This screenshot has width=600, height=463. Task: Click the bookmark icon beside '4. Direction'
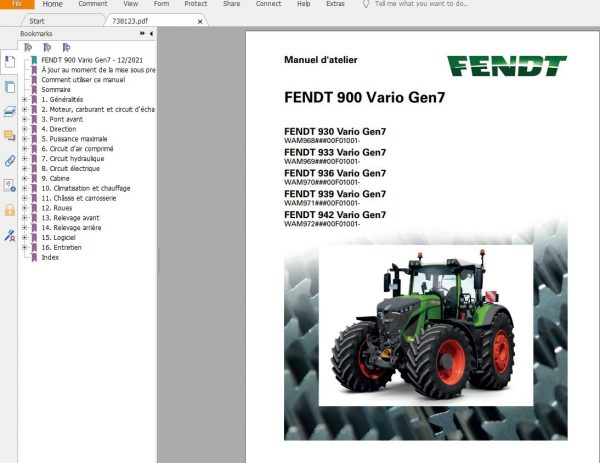pyautogui.click(x=34, y=129)
